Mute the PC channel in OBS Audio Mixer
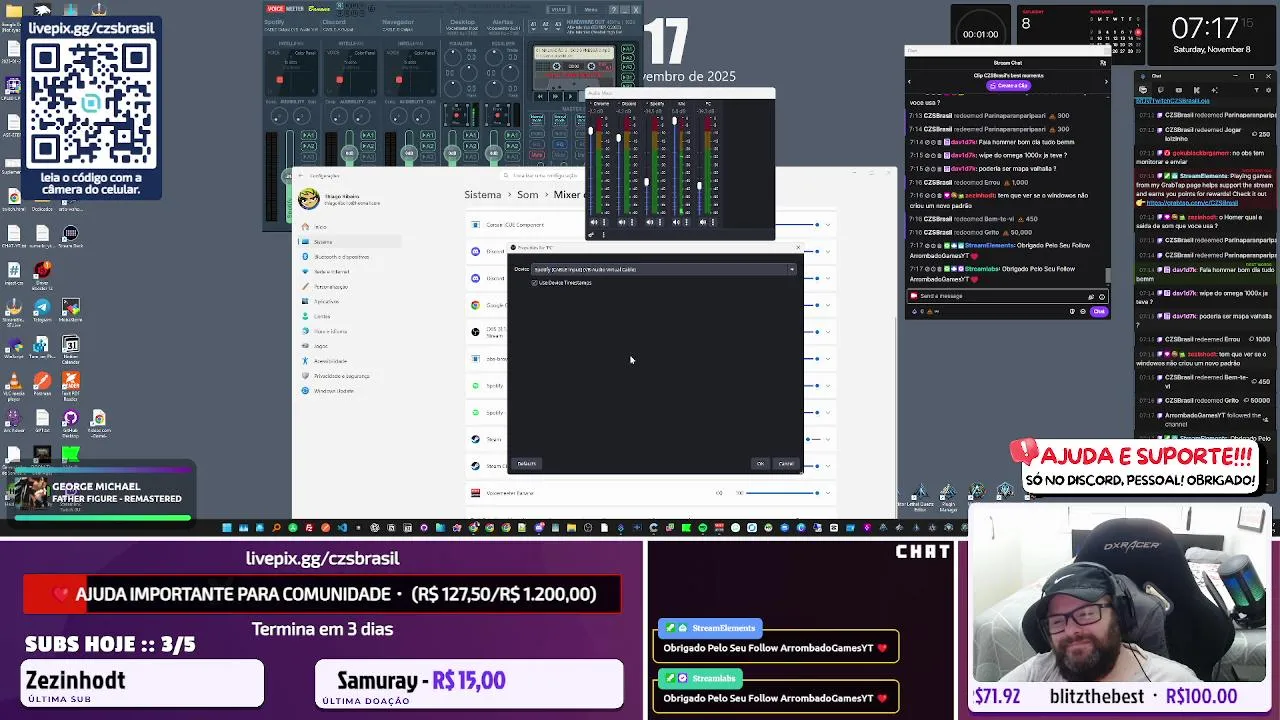This screenshot has height=720, width=1280. click(703, 222)
